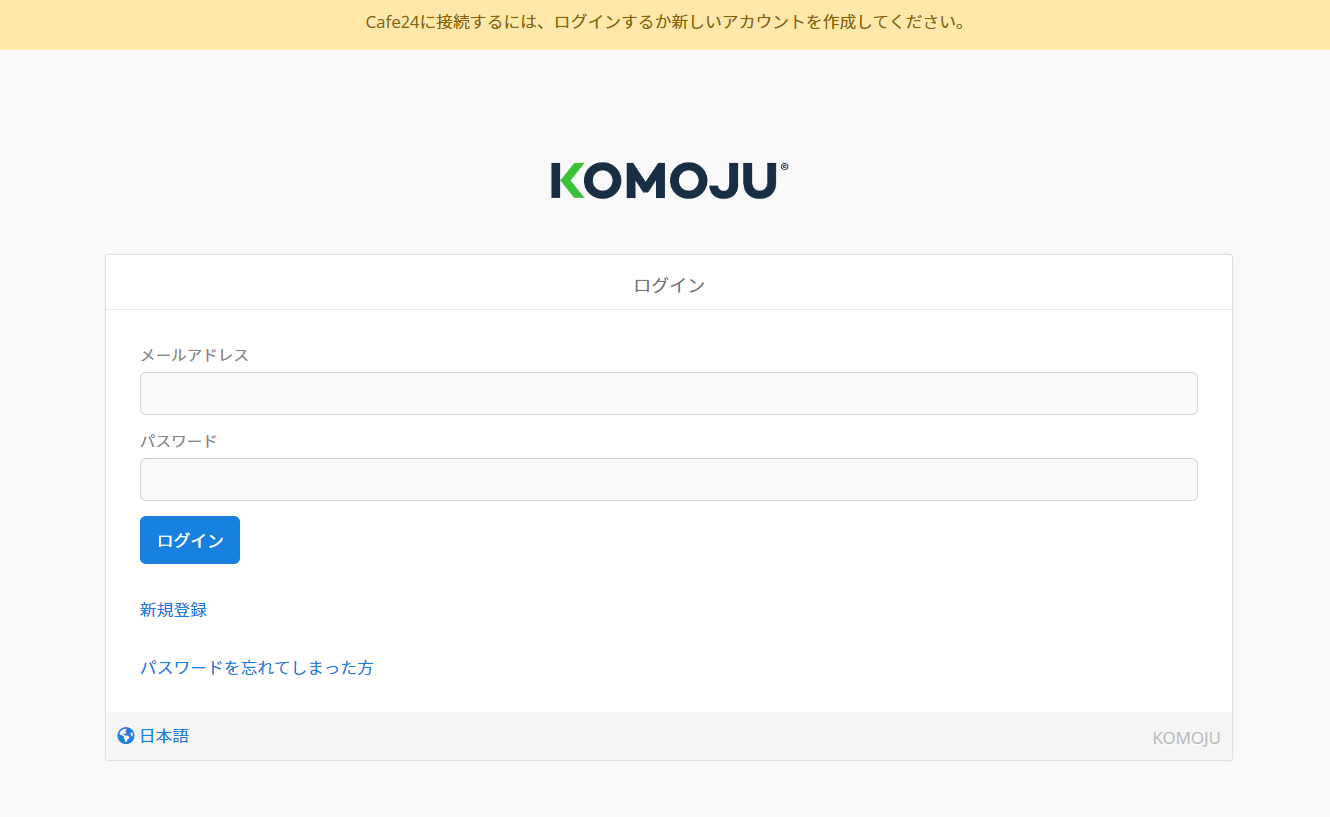Follow the パスワードを忘れてしまった方 link
Image resolution: width=1330 pixels, height=817 pixels.
tap(256, 667)
